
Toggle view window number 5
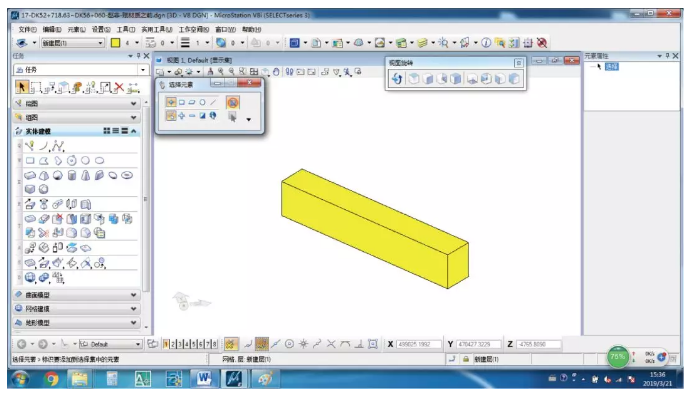(x=193, y=344)
